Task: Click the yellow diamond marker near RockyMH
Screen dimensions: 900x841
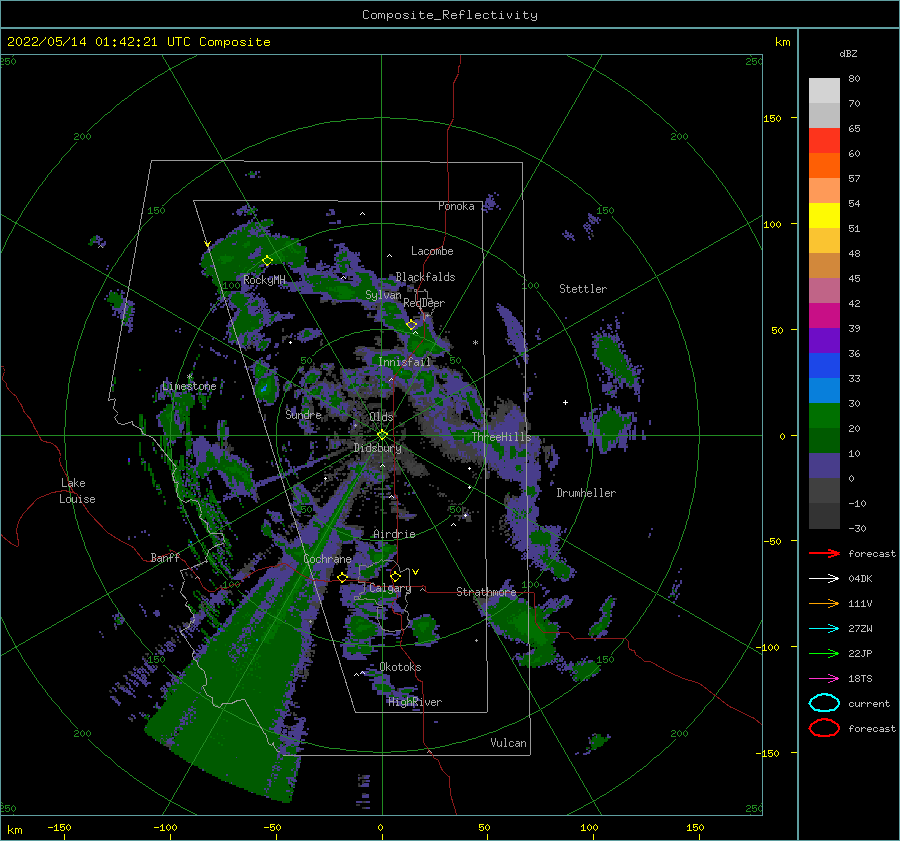Action: pos(267,261)
